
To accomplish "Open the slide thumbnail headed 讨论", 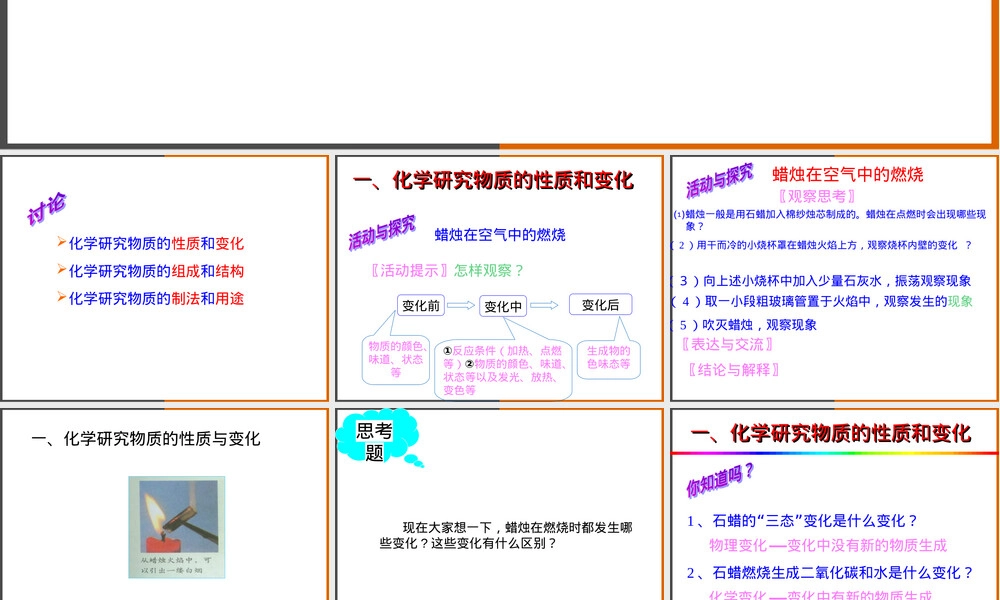I will coord(165,278).
